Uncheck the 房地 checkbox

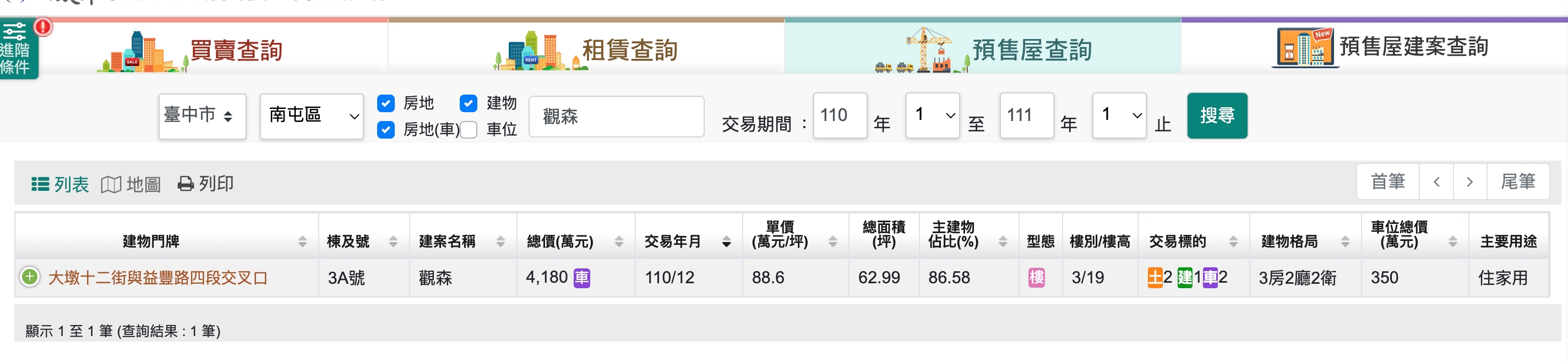pyautogui.click(x=386, y=103)
